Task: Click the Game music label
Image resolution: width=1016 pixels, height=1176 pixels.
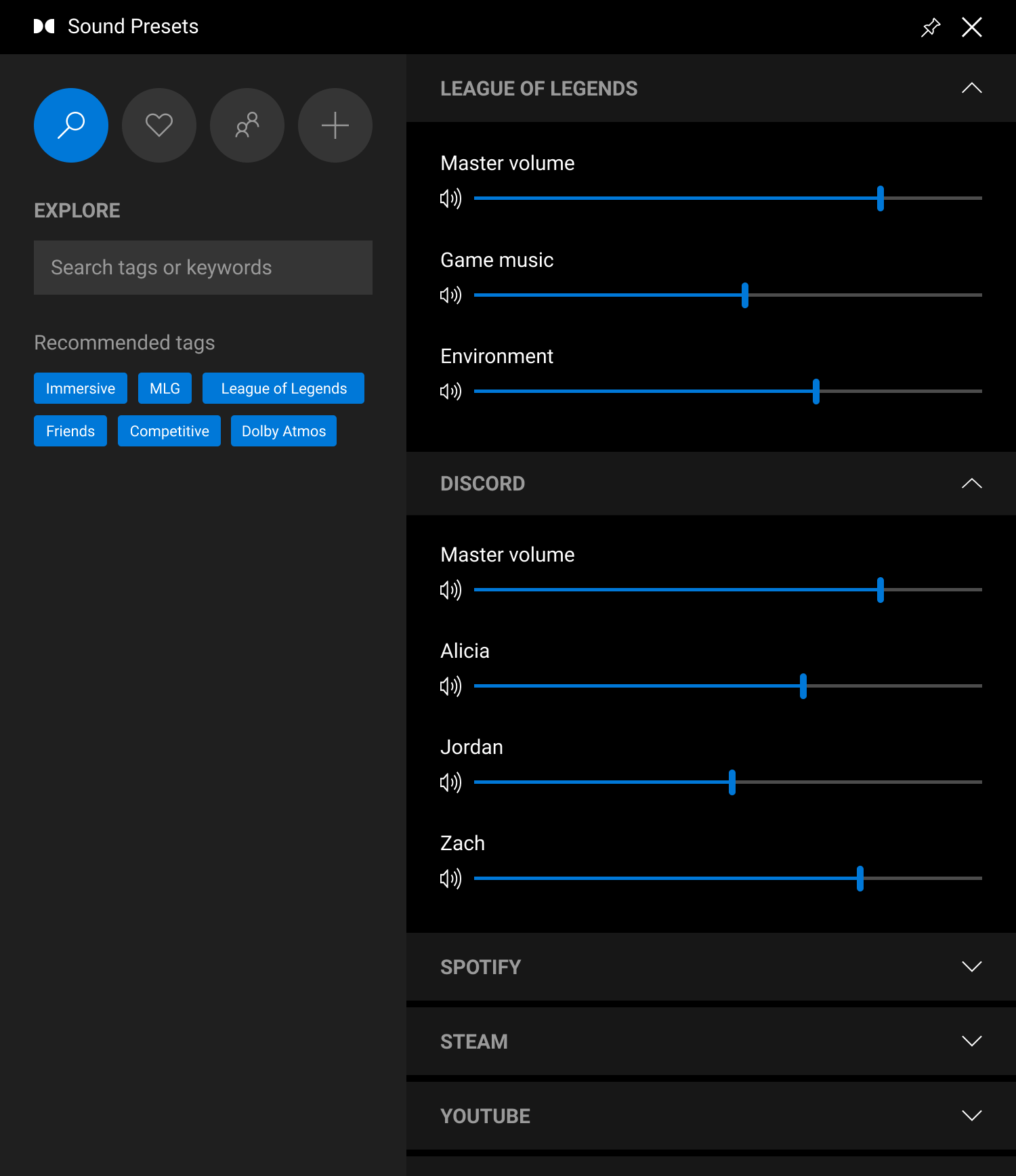Action: [497, 260]
